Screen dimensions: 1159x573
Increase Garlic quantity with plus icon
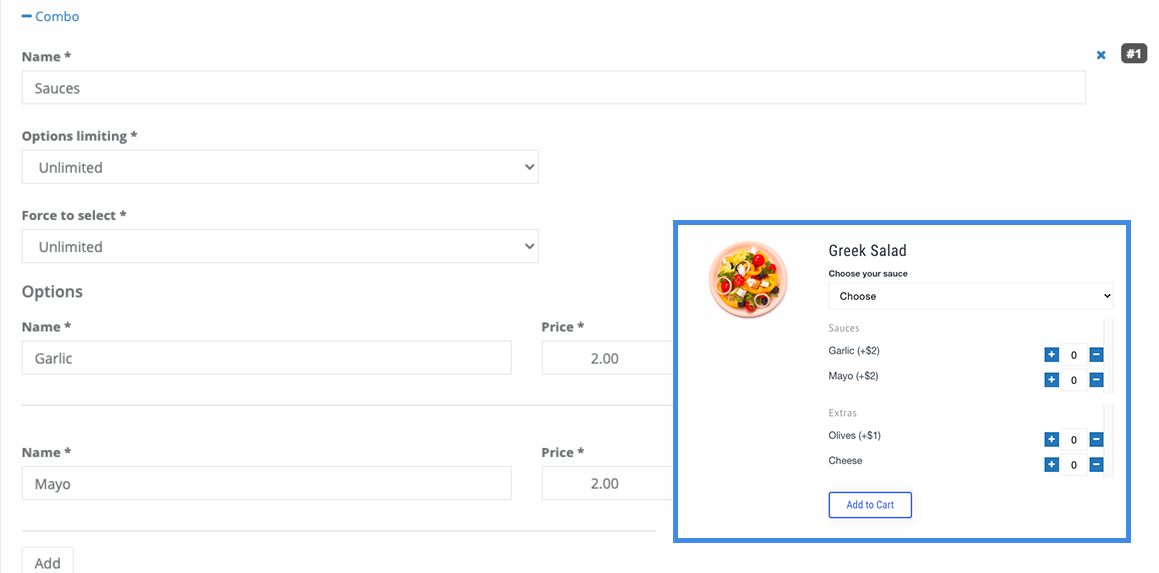(1051, 355)
